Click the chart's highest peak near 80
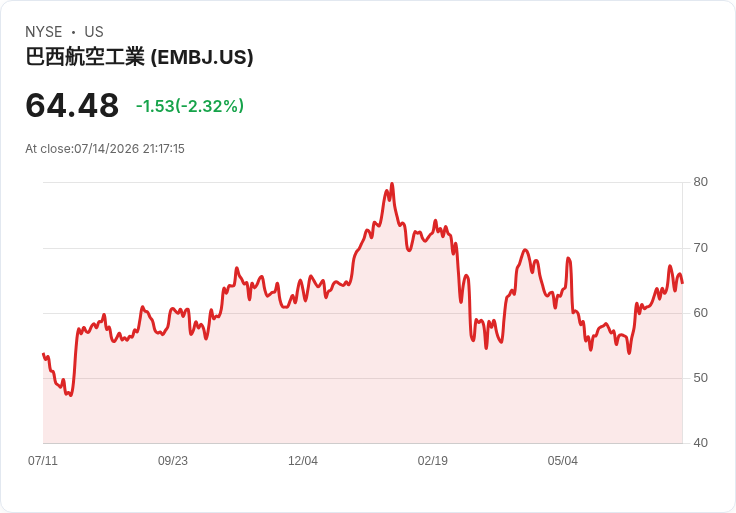This screenshot has height=513, width=736. pyautogui.click(x=392, y=184)
